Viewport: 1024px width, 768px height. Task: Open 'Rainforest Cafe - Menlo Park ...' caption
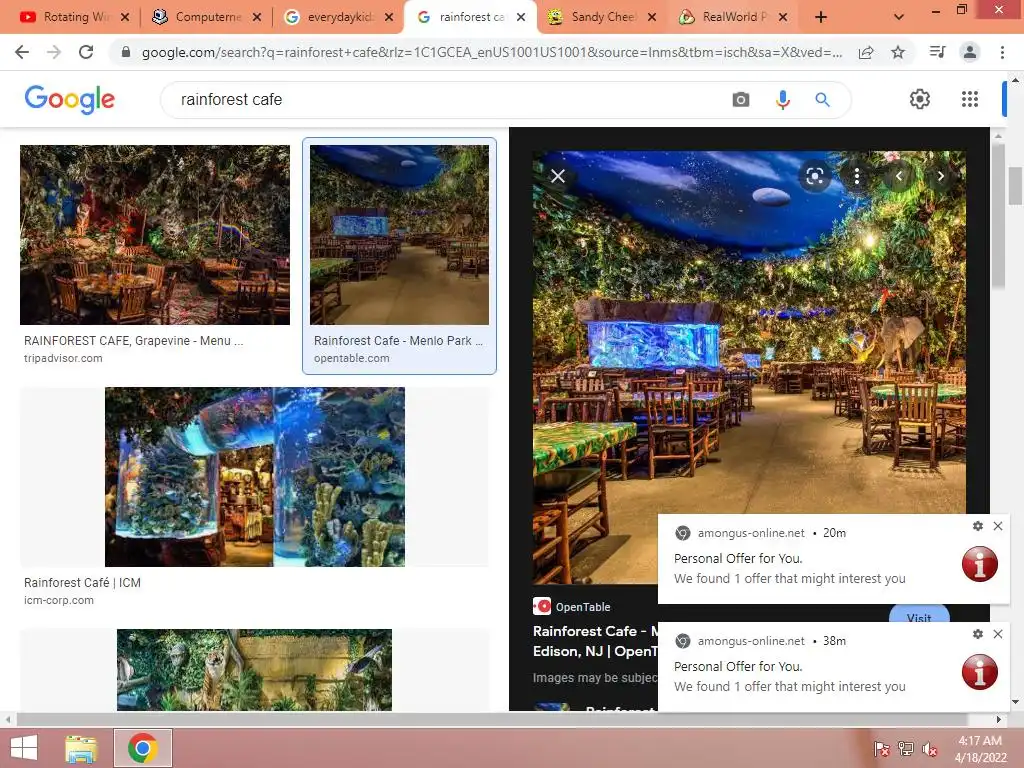398,340
